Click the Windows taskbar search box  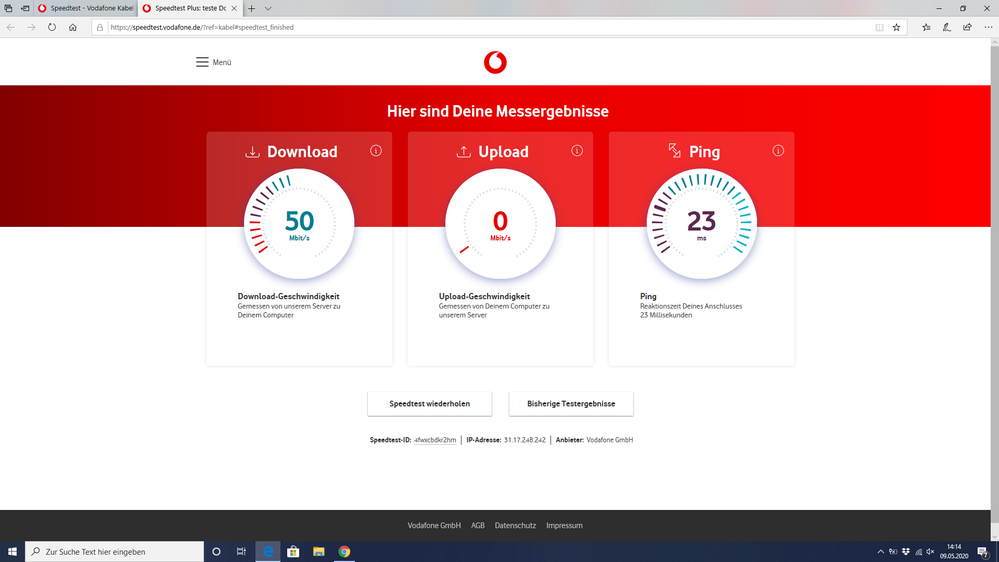click(115, 552)
